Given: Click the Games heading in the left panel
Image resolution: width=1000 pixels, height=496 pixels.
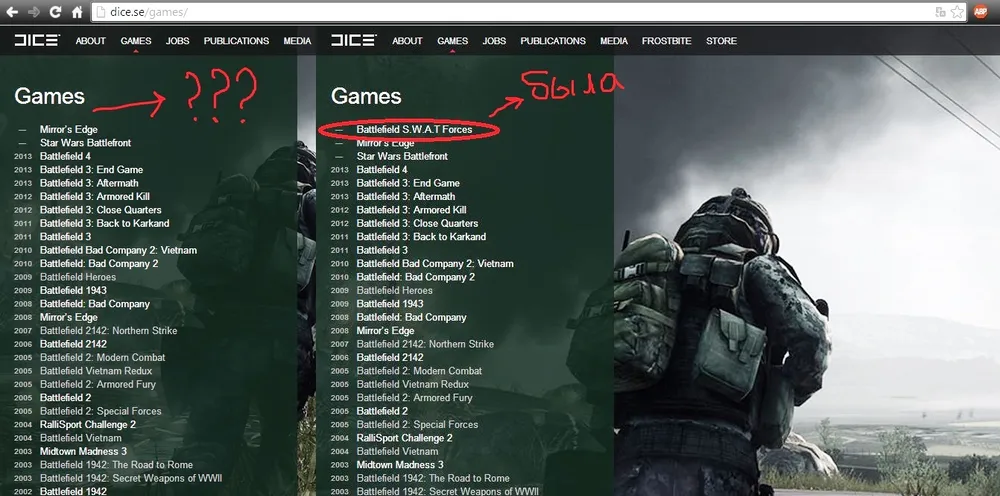Looking at the screenshot, I should 49,96.
